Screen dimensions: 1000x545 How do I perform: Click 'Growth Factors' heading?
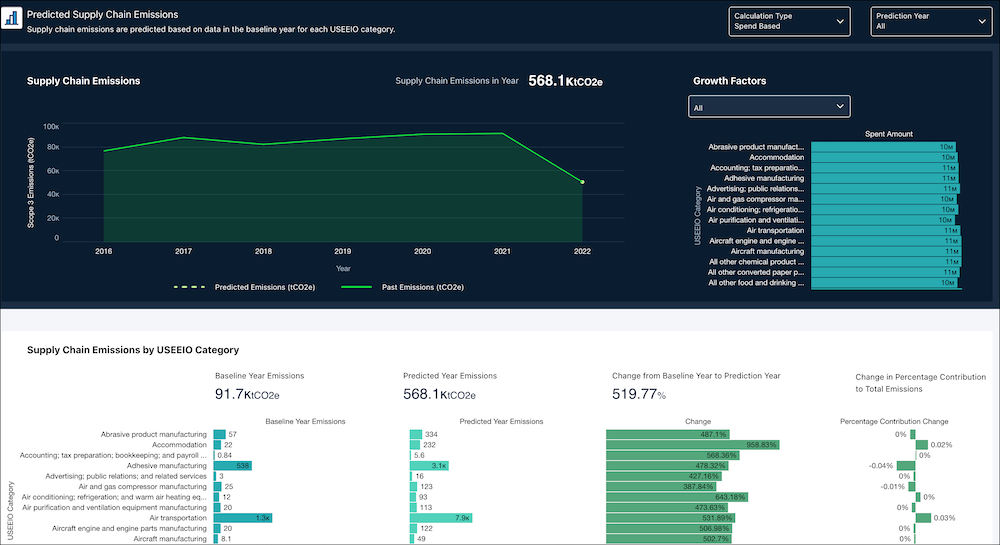[x=730, y=81]
